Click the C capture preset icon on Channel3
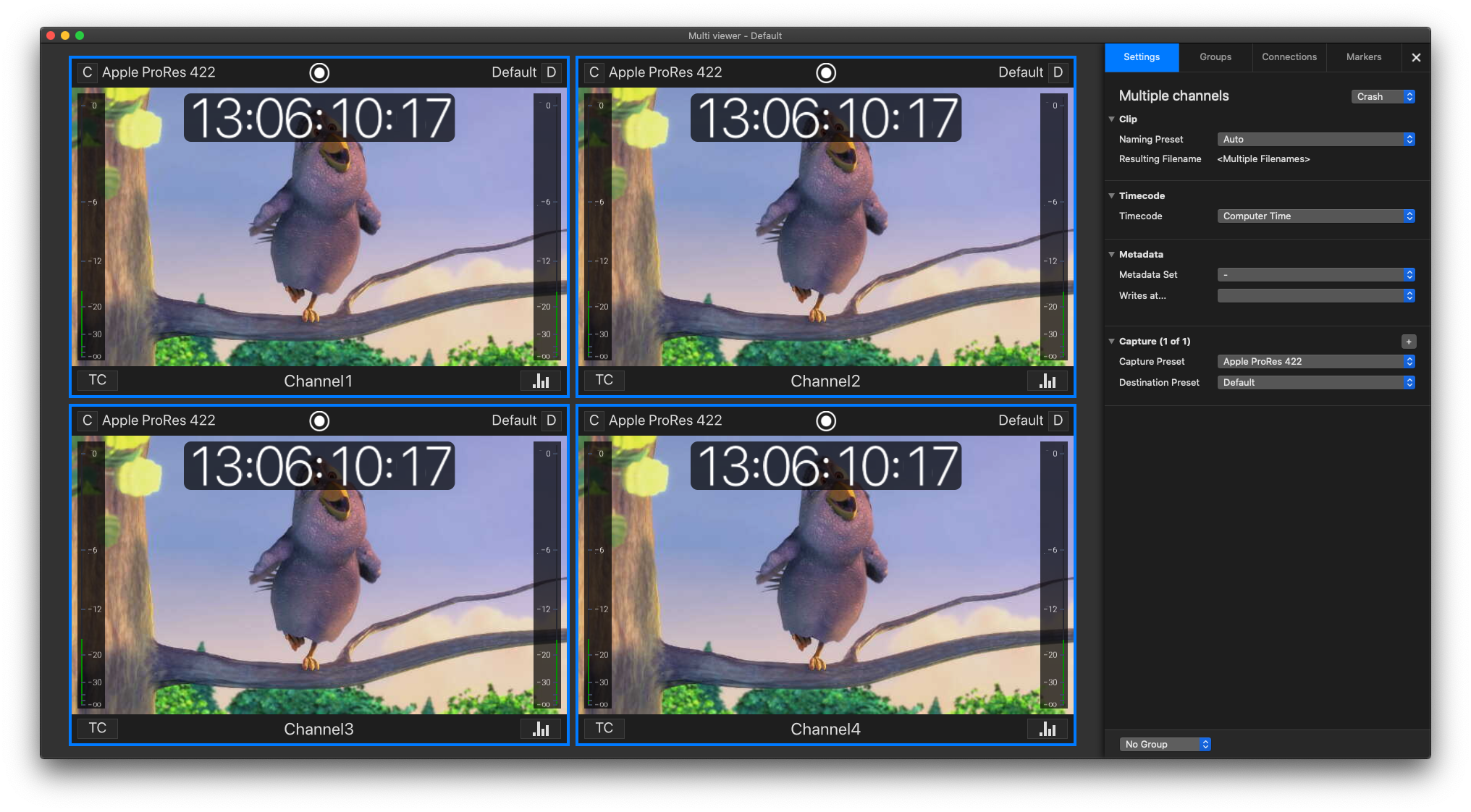 tap(87, 420)
